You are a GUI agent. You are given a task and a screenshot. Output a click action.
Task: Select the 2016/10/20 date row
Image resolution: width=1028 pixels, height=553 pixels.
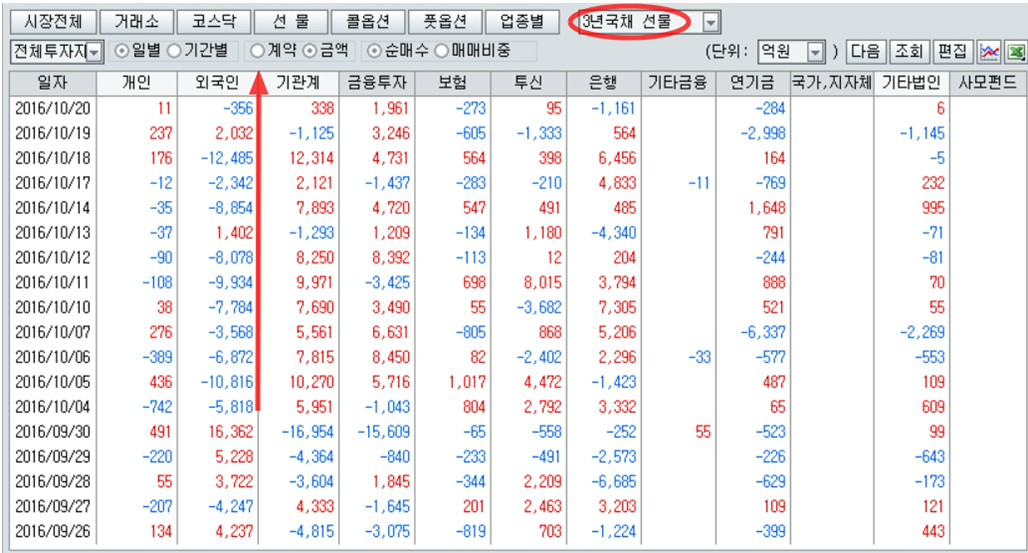click(52, 108)
